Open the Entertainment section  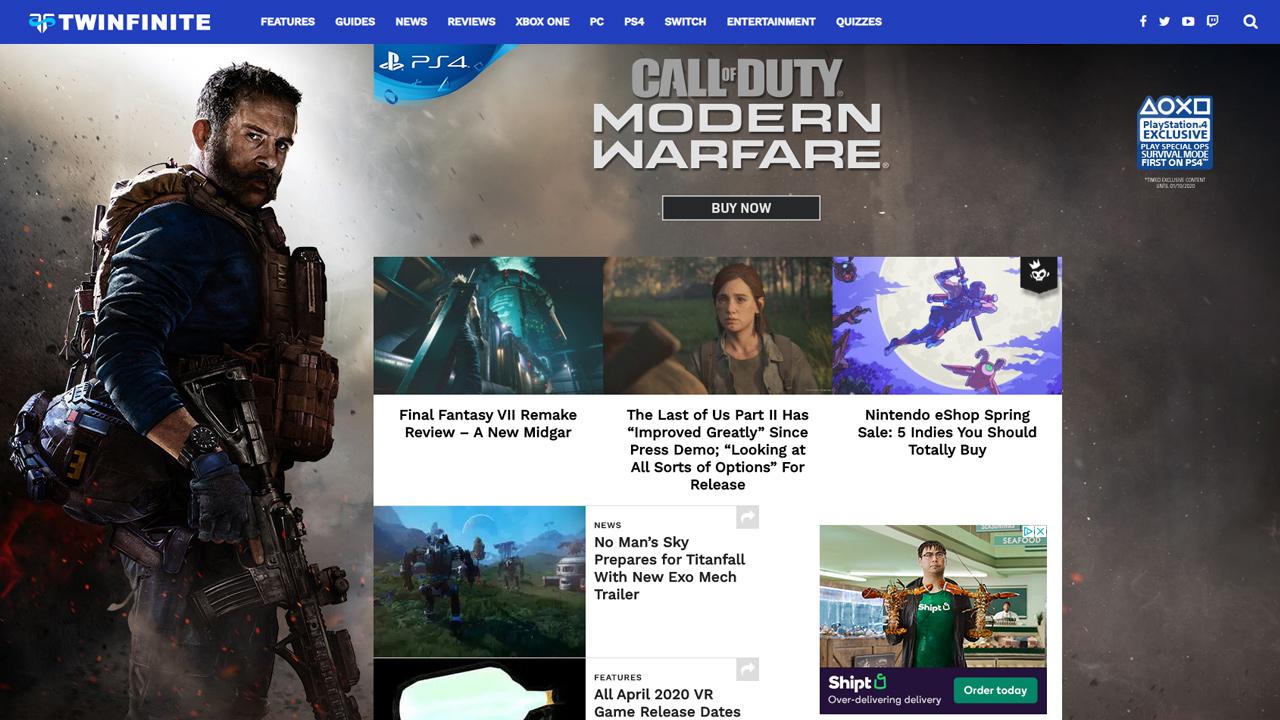click(771, 21)
